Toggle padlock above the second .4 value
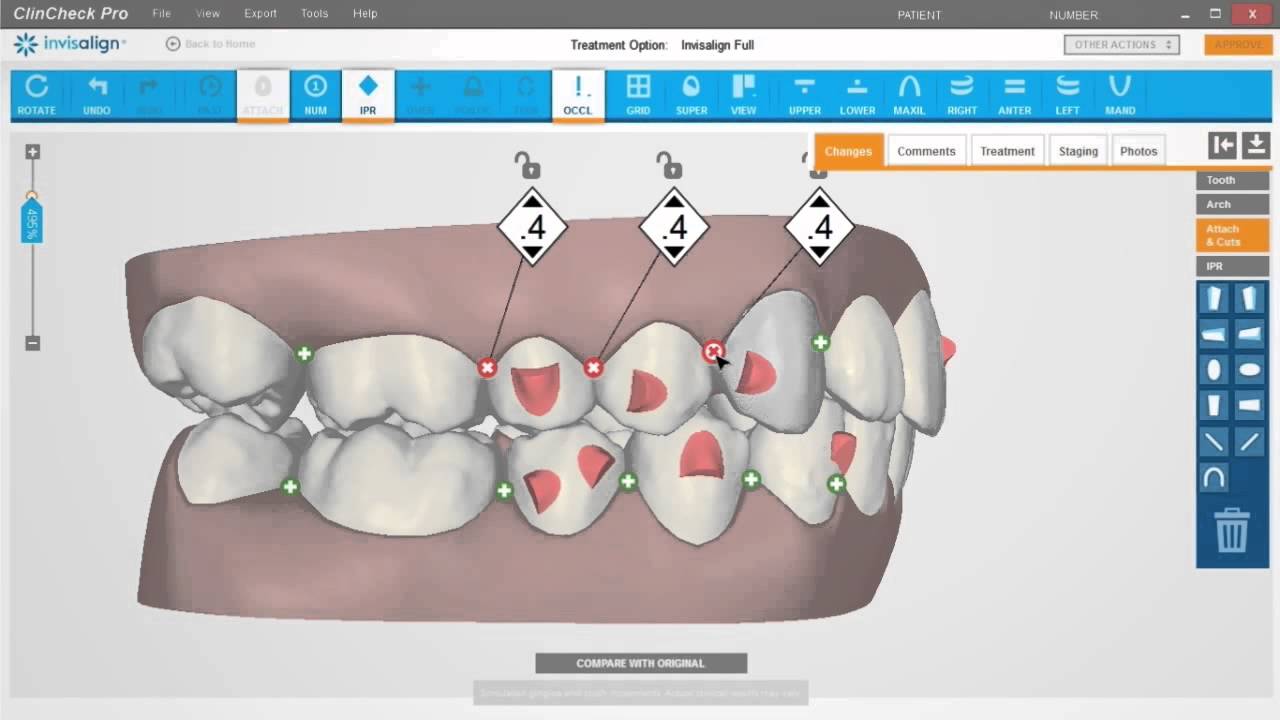This screenshot has height=720, width=1280. click(669, 164)
